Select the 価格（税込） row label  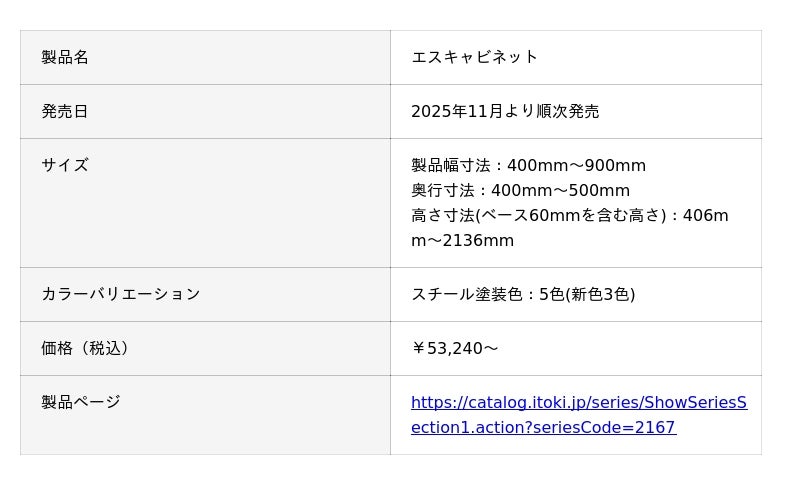[x=85, y=348]
